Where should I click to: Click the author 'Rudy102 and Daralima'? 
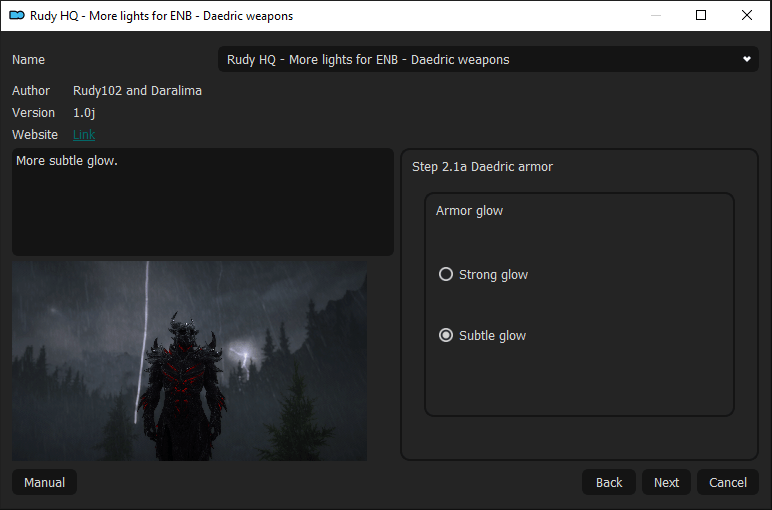pos(137,91)
